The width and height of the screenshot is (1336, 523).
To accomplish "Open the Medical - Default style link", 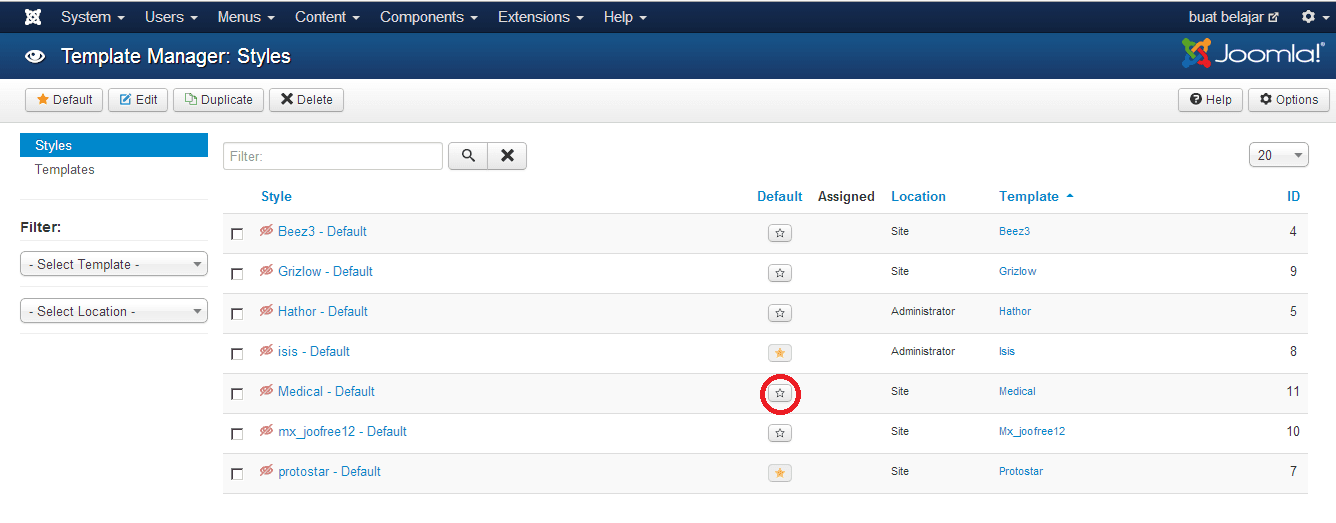I will click(x=326, y=391).
